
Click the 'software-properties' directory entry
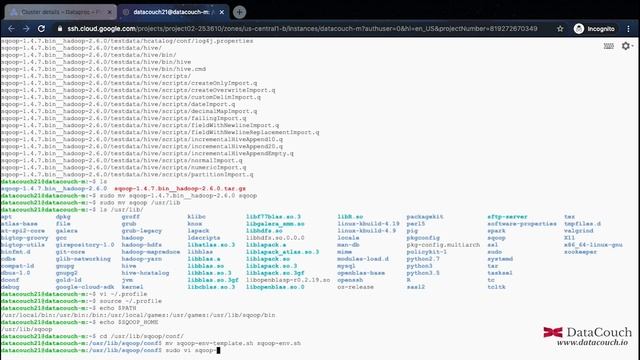pos(522,224)
